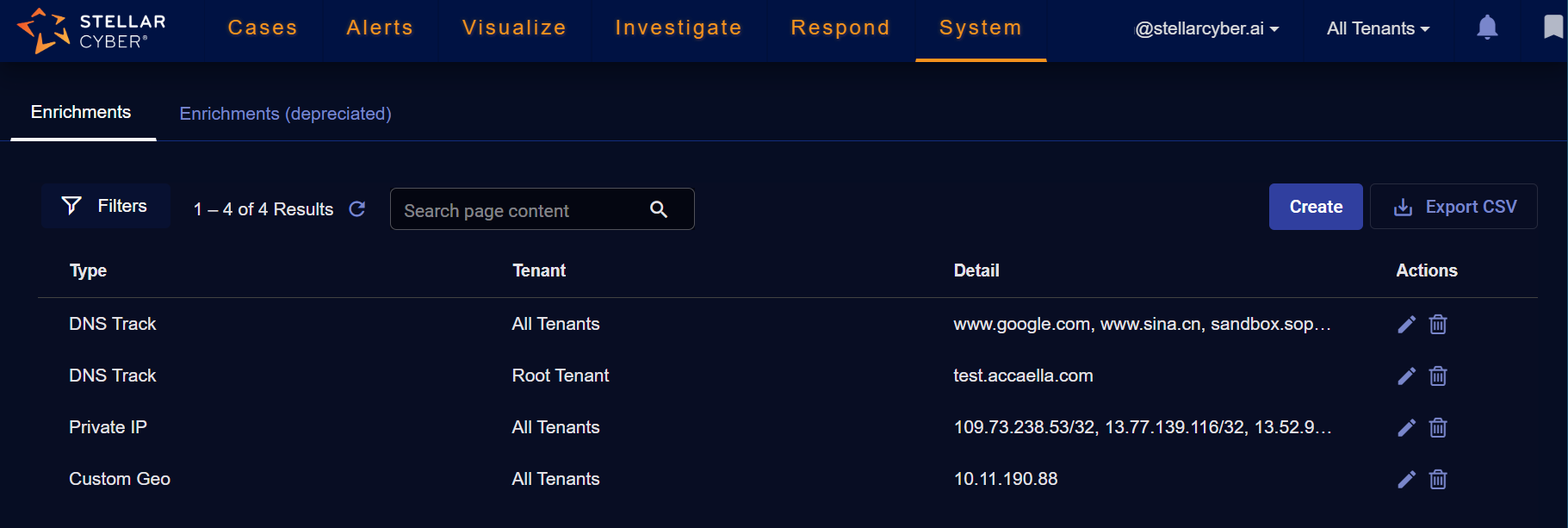Edit the first DNS Track enrichment

pos(1406,325)
